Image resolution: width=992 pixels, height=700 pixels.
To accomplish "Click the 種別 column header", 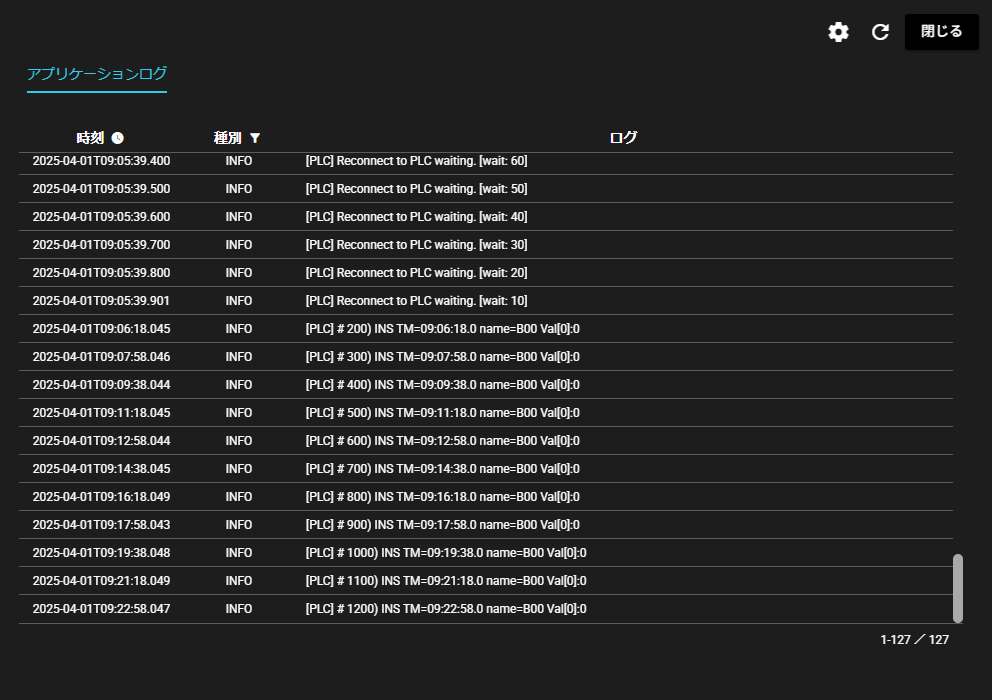I will (x=227, y=138).
